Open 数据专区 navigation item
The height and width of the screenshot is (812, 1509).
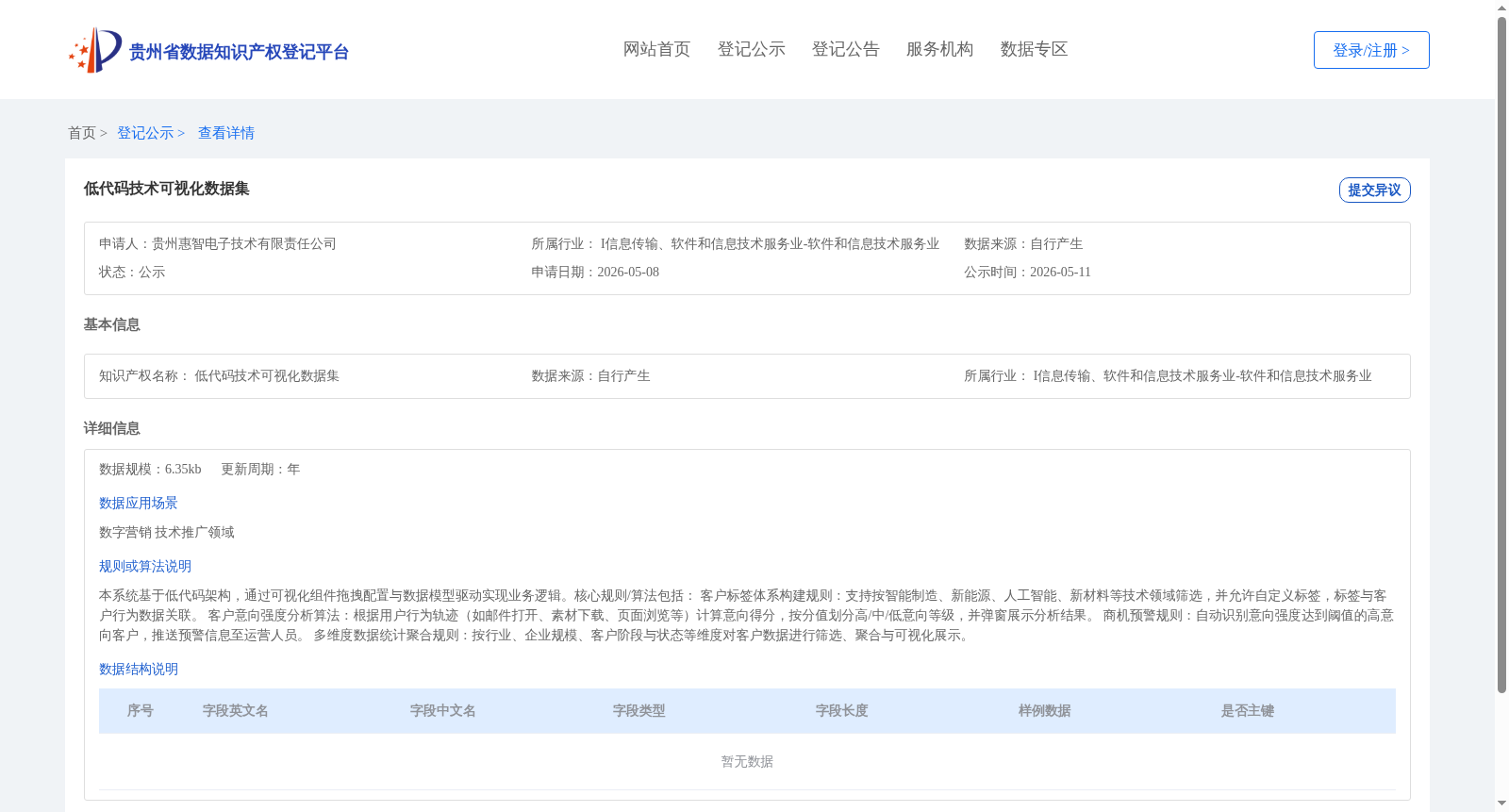coord(1034,49)
